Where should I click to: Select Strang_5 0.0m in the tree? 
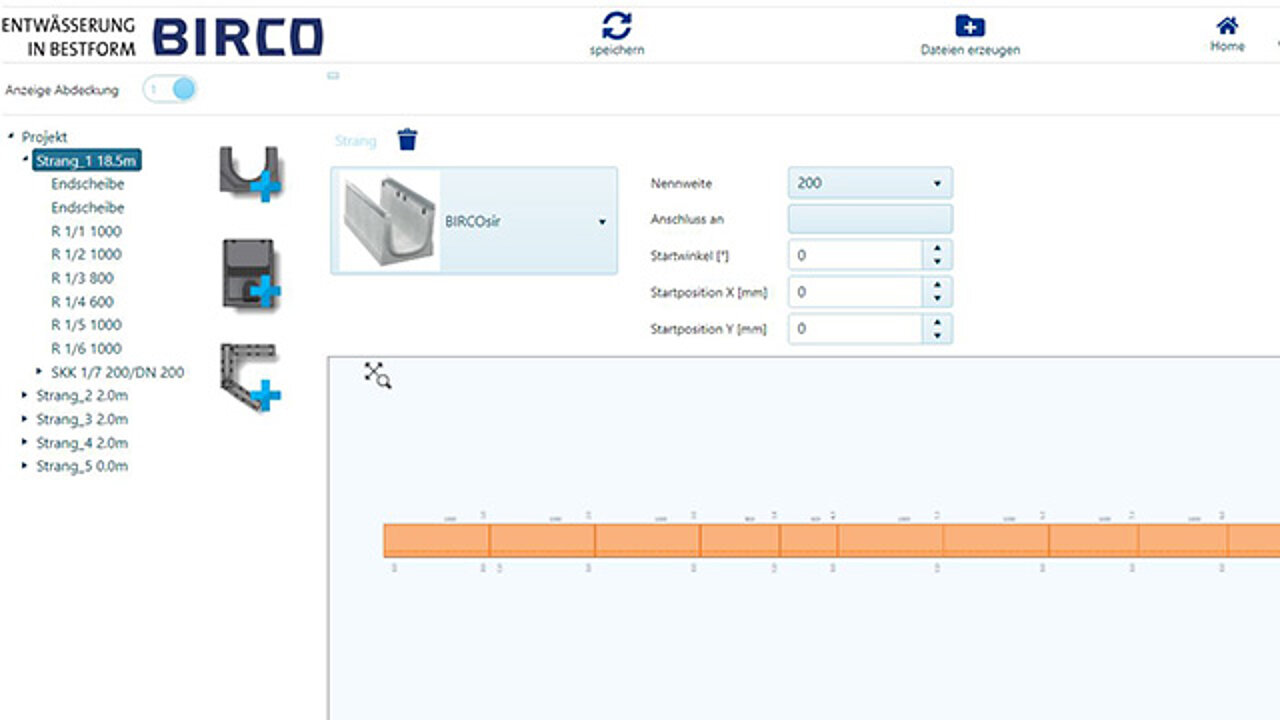point(82,466)
